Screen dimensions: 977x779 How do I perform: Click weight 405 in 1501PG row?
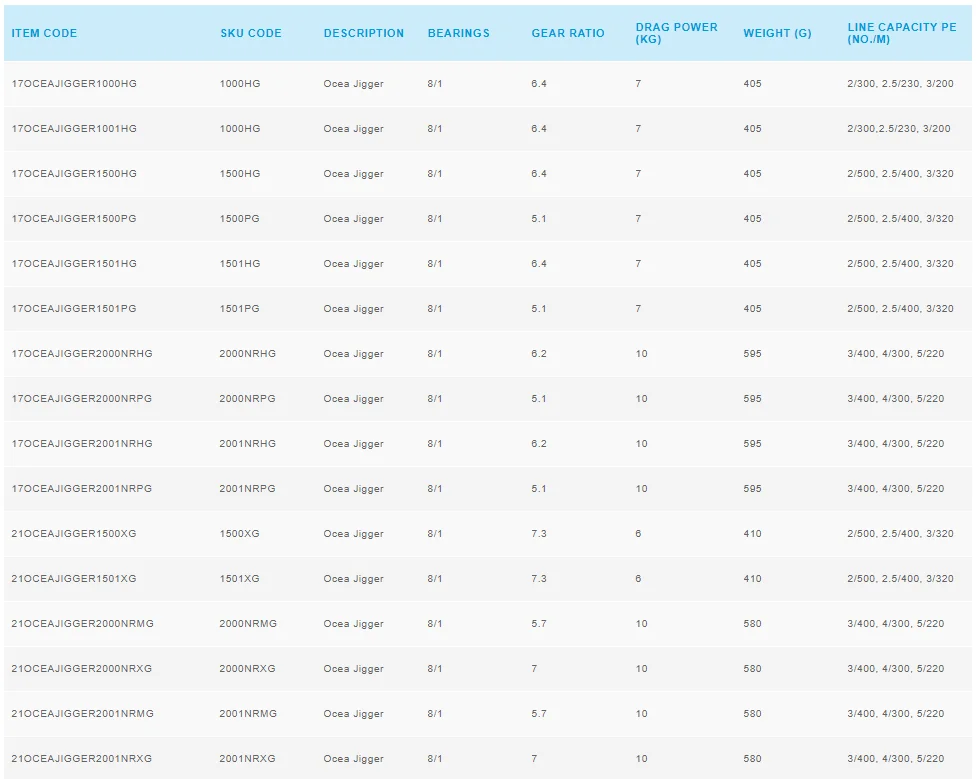coord(752,308)
